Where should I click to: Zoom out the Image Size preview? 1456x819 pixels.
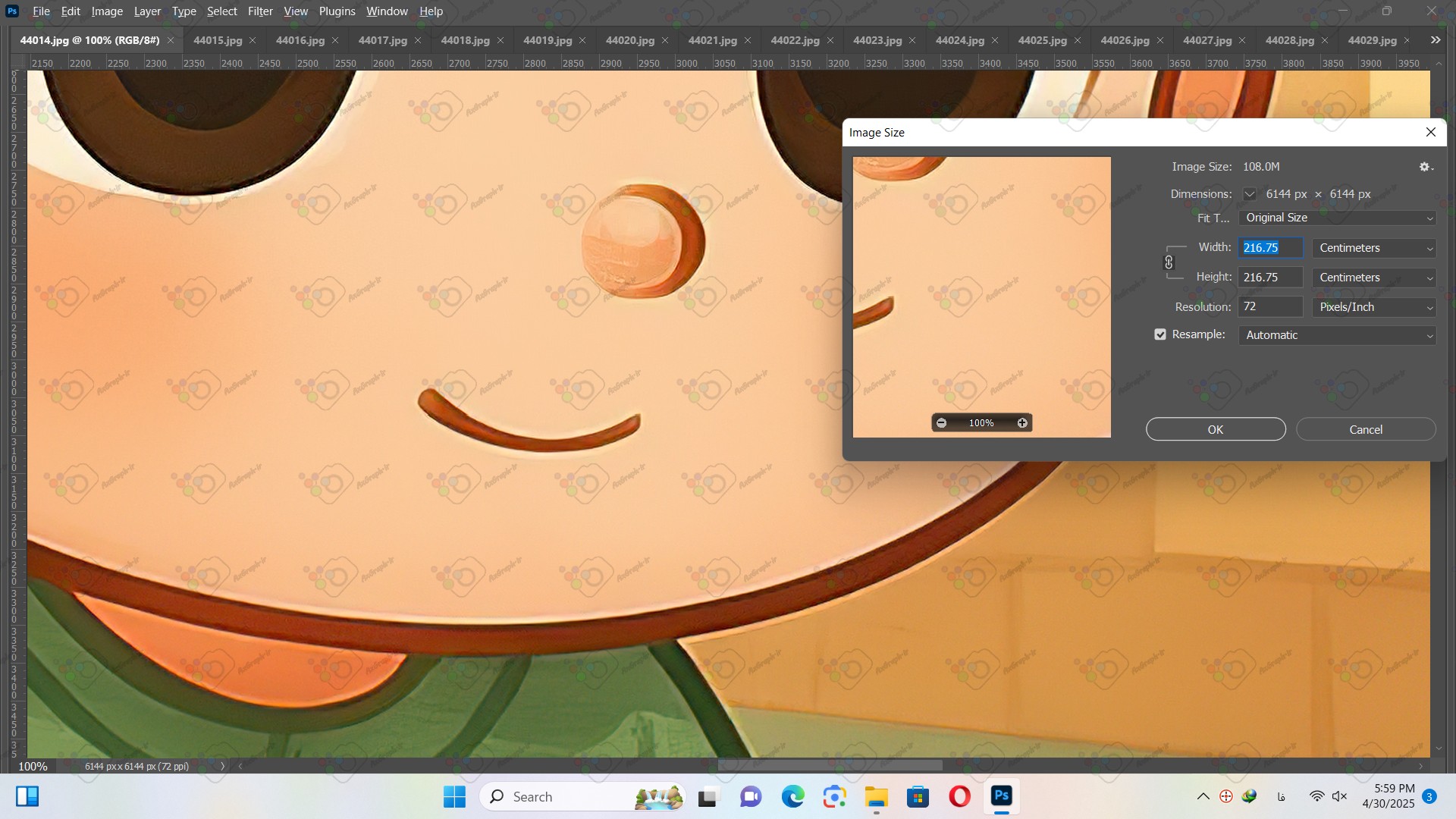(x=941, y=423)
